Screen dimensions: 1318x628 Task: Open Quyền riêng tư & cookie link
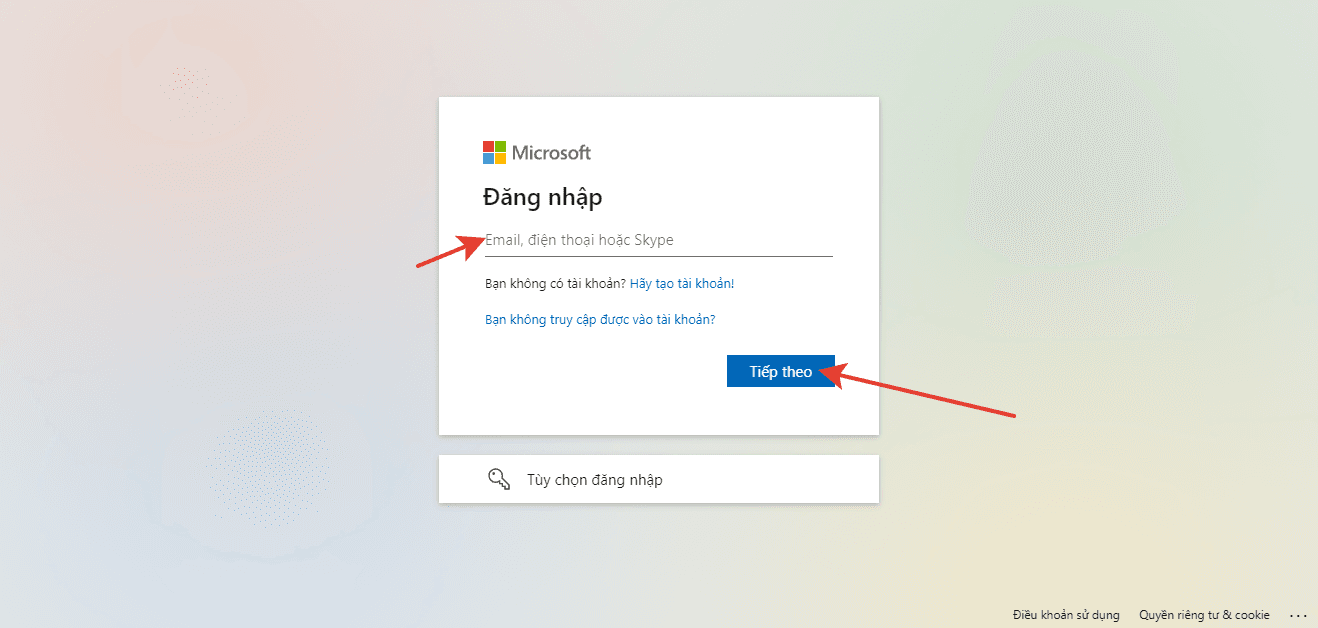coord(1204,615)
